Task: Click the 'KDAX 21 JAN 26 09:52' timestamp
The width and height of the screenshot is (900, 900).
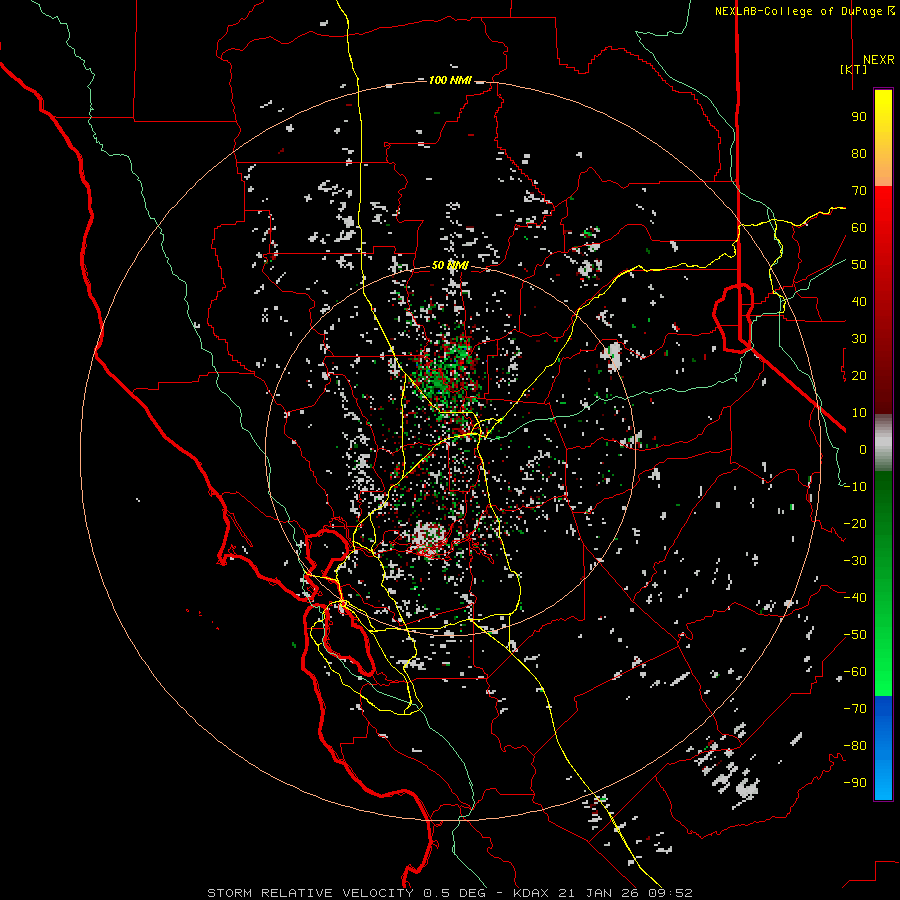Action: (603, 893)
